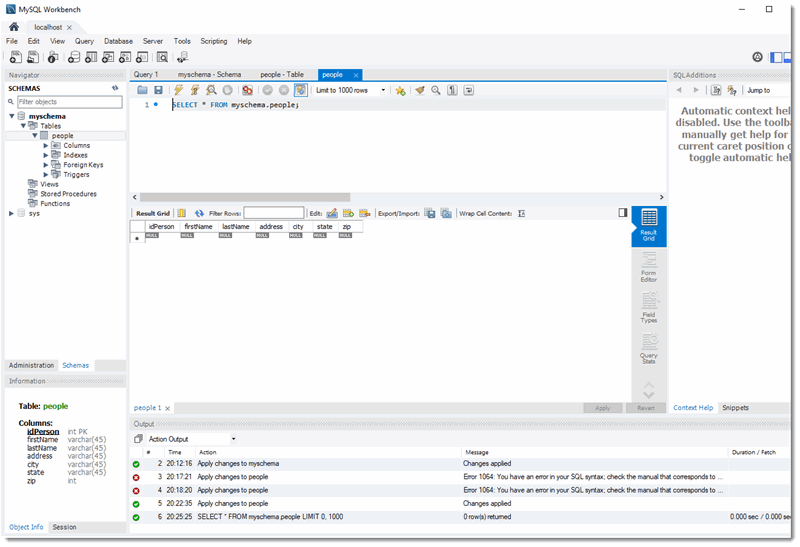The image size is (800, 547).
Task: Save snippet with star icon
Action: coord(400,91)
